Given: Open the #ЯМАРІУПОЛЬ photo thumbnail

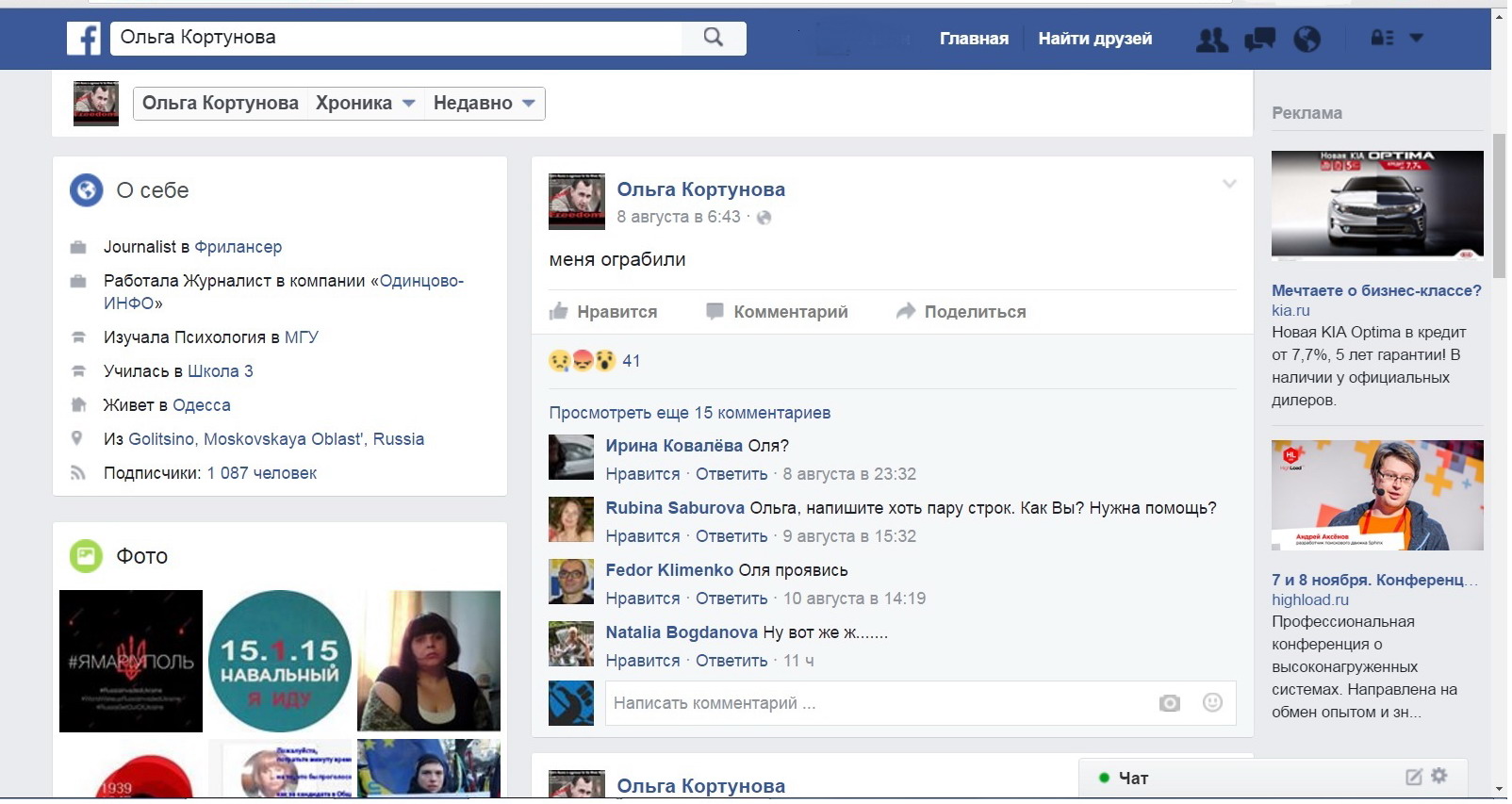Looking at the screenshot, I should tap(131, 661).
